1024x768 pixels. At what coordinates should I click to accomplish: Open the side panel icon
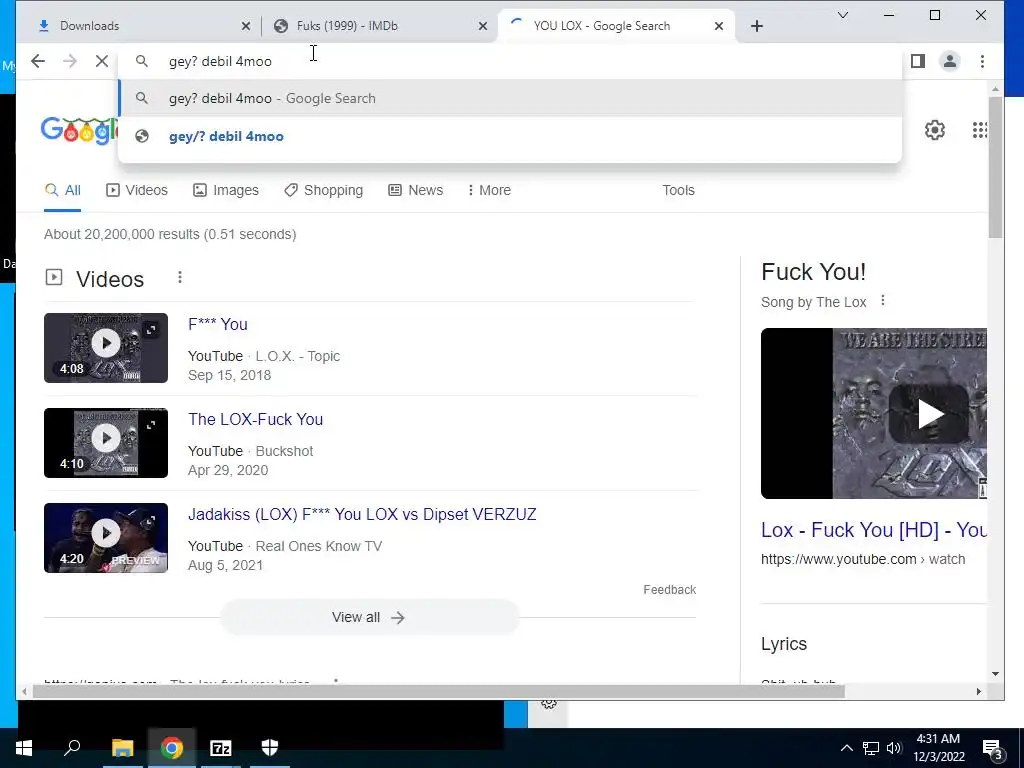click(918, 61)
